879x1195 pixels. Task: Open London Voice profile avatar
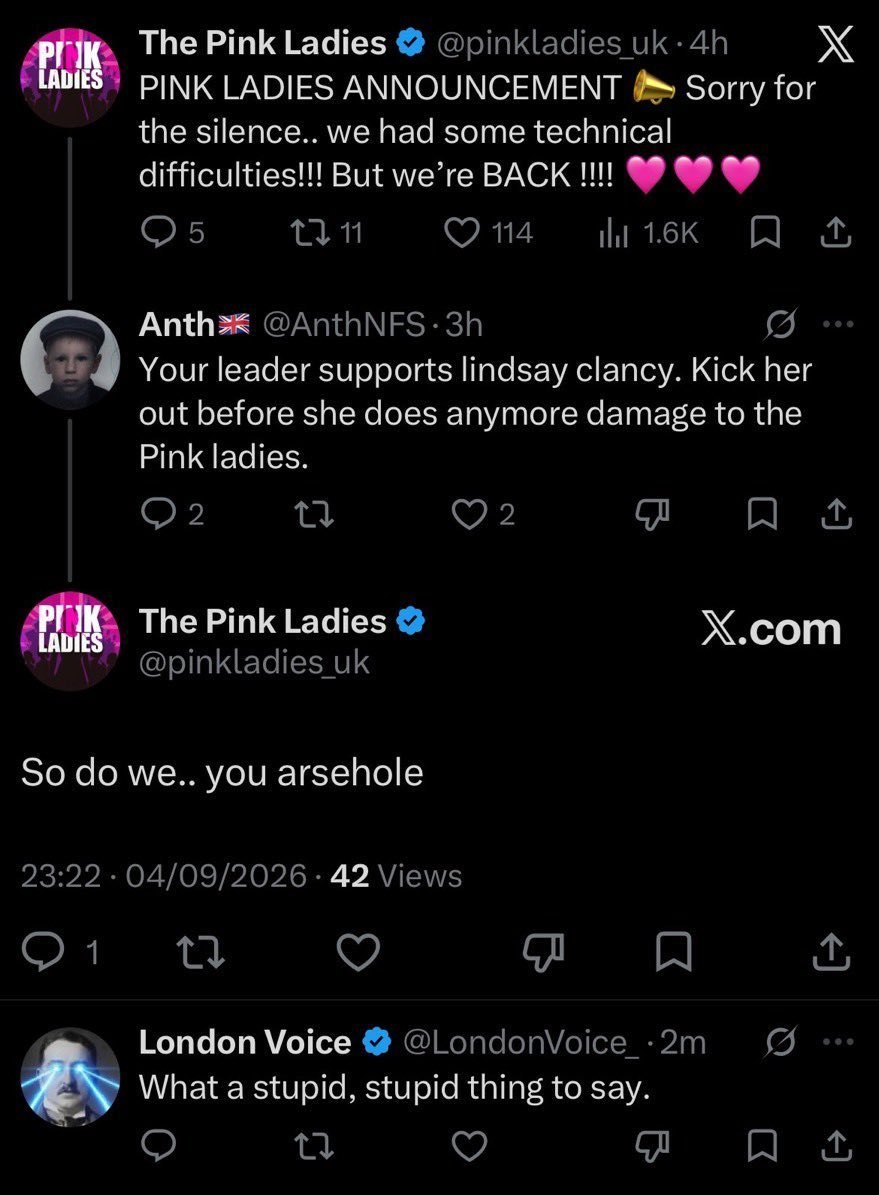pyautogui.click(x=70, y=1077)
